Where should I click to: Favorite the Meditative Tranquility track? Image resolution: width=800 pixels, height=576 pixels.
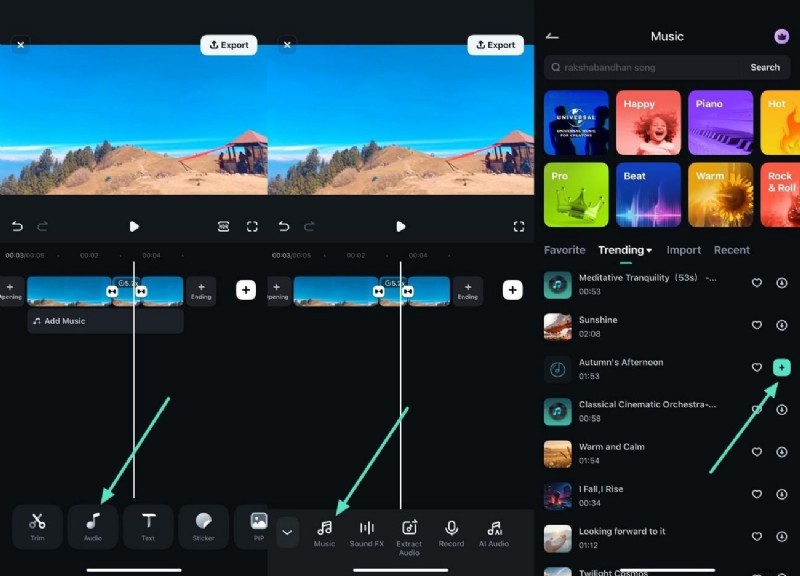[757, 283]
